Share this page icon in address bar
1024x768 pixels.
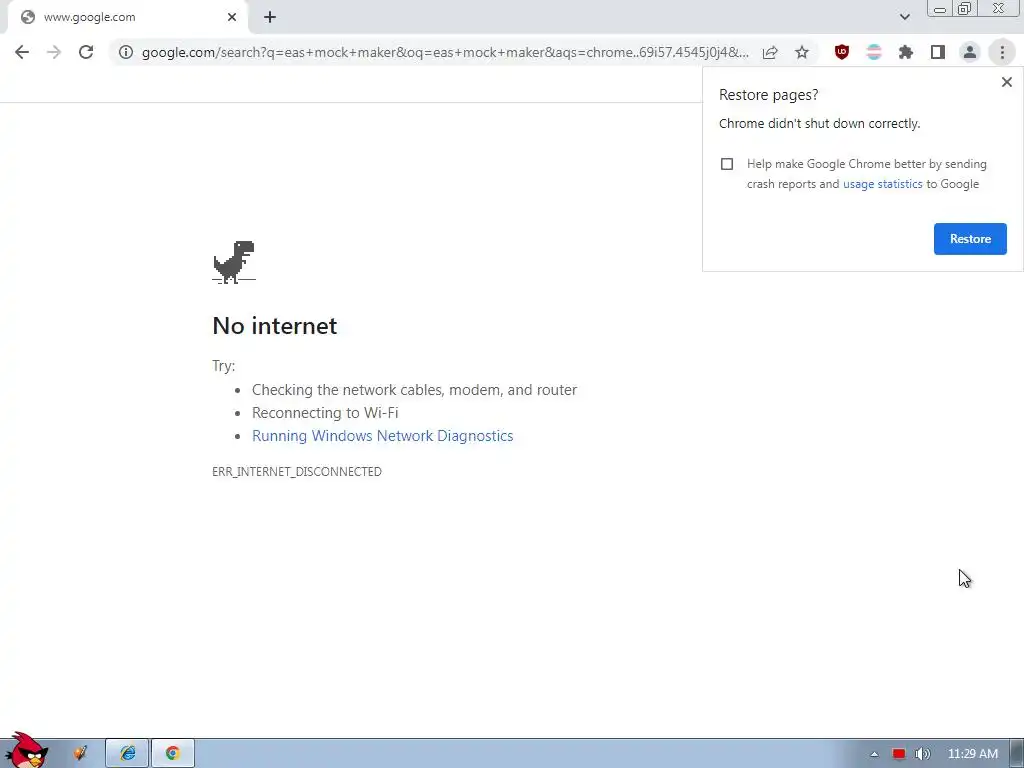pos(770,52)
